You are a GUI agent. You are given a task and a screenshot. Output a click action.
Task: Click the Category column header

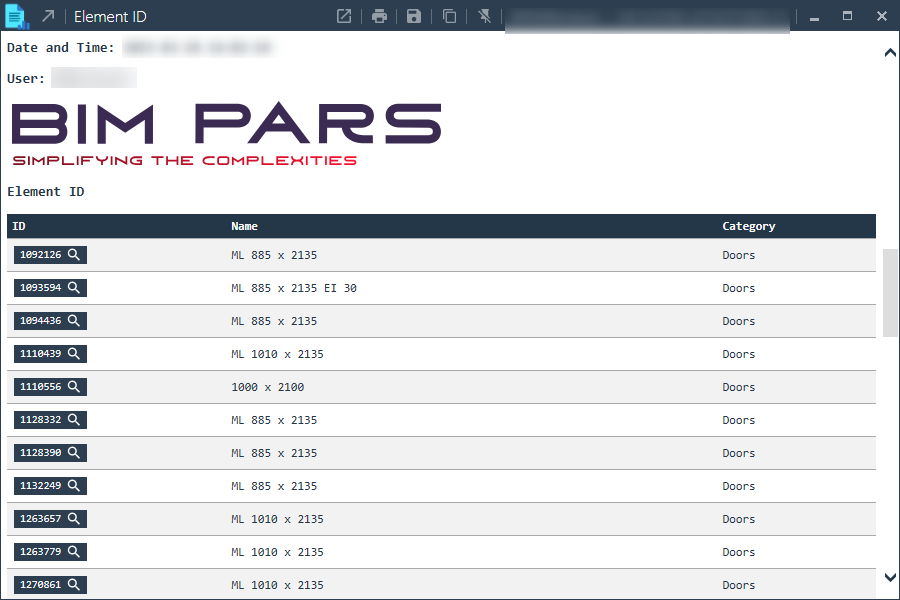point(748,226)
